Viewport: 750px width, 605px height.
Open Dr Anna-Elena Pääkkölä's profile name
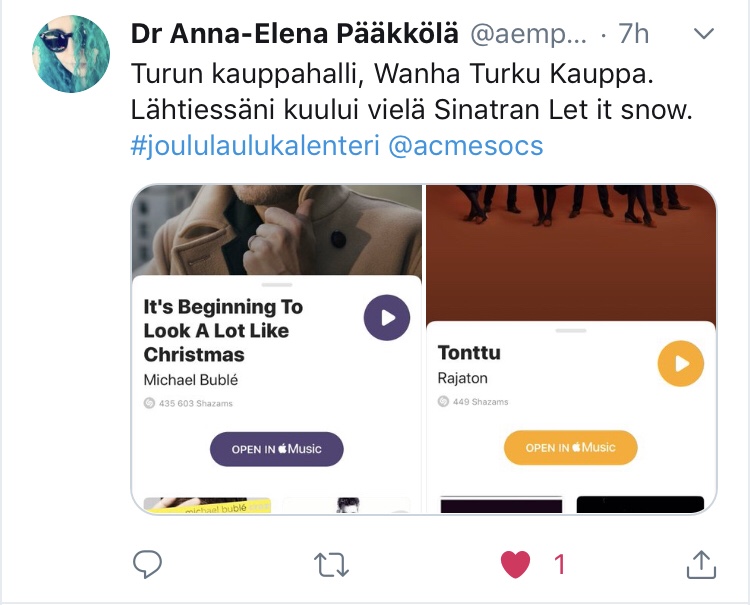tap(295, 33)
